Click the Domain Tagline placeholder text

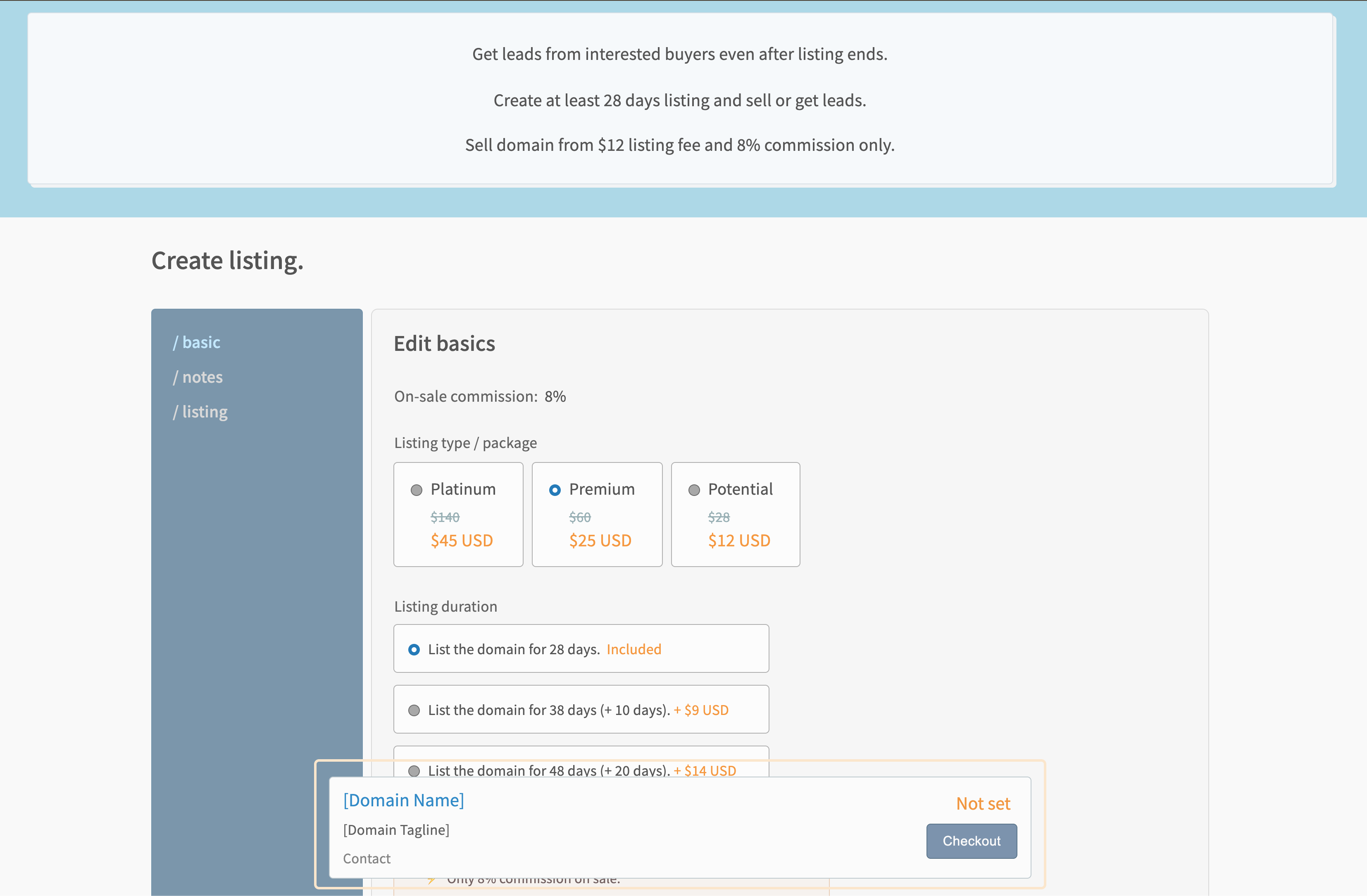[x=396, y=829]
